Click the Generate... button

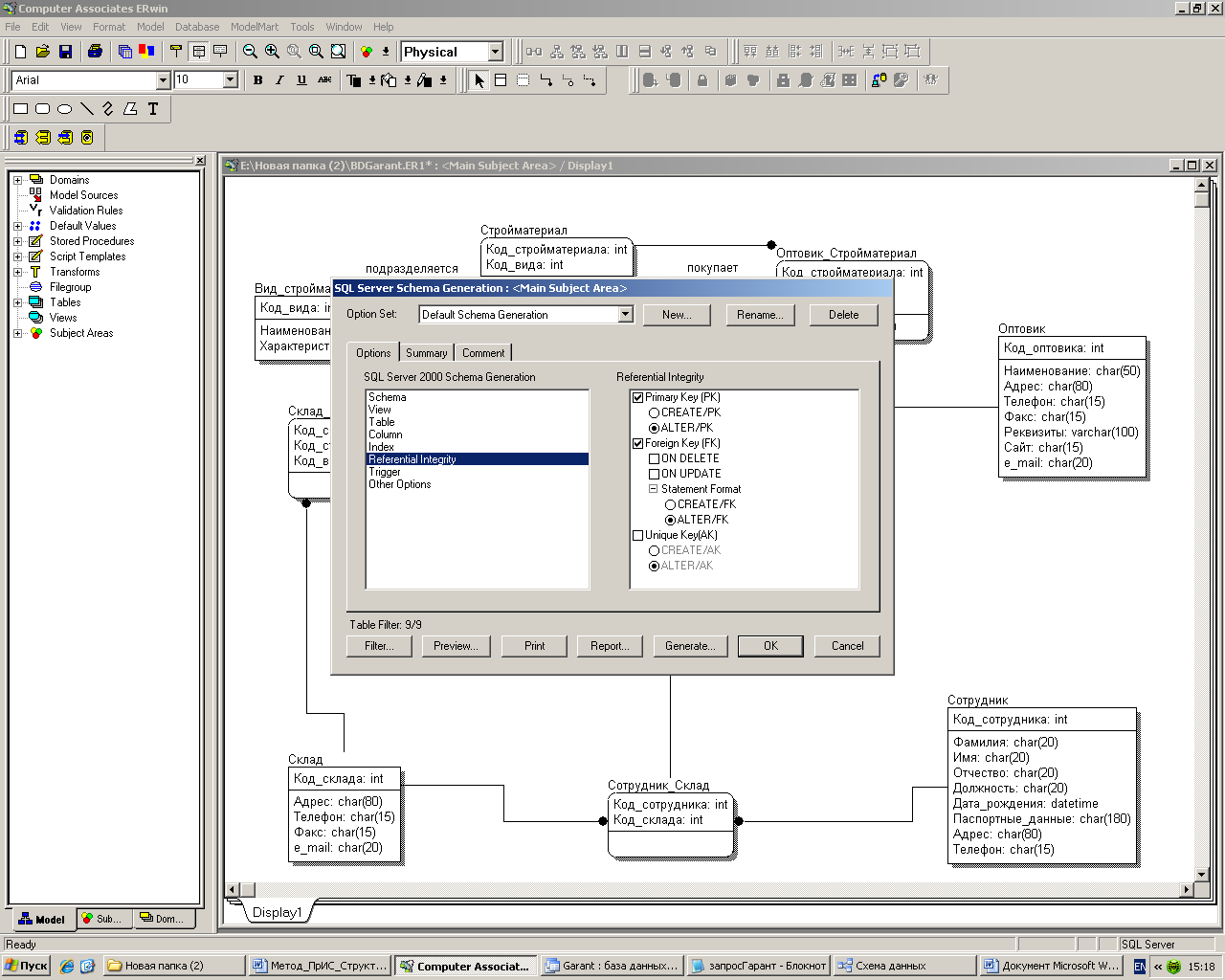690,646
